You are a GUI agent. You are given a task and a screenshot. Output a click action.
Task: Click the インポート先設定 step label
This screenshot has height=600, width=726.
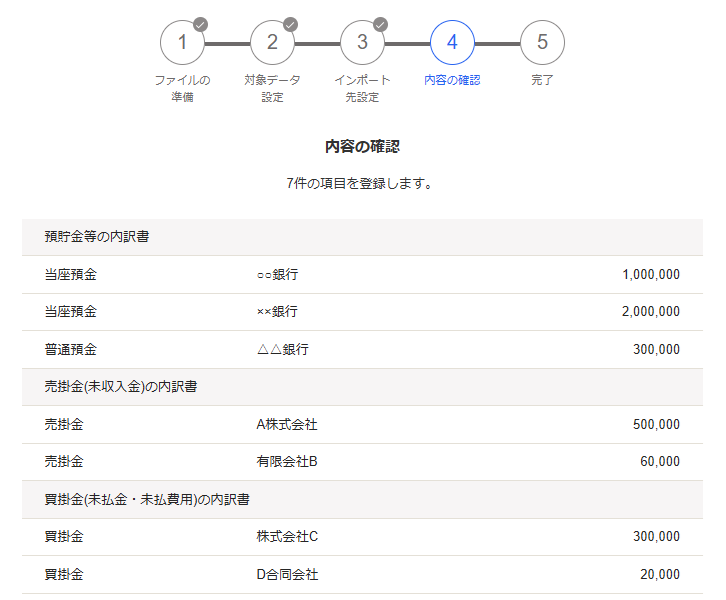[362, 88]
